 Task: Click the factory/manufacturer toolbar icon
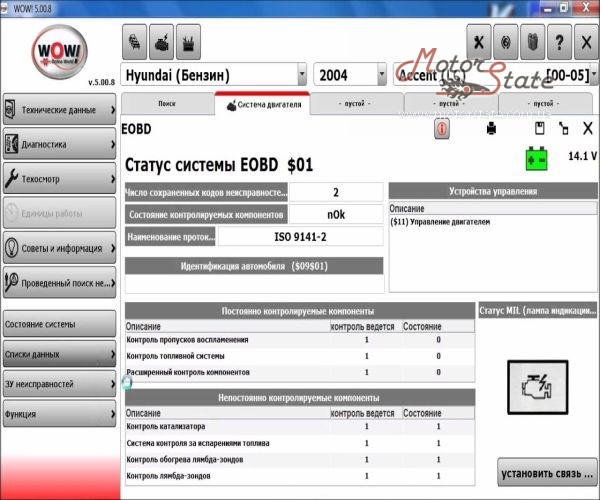pos(188,42)
